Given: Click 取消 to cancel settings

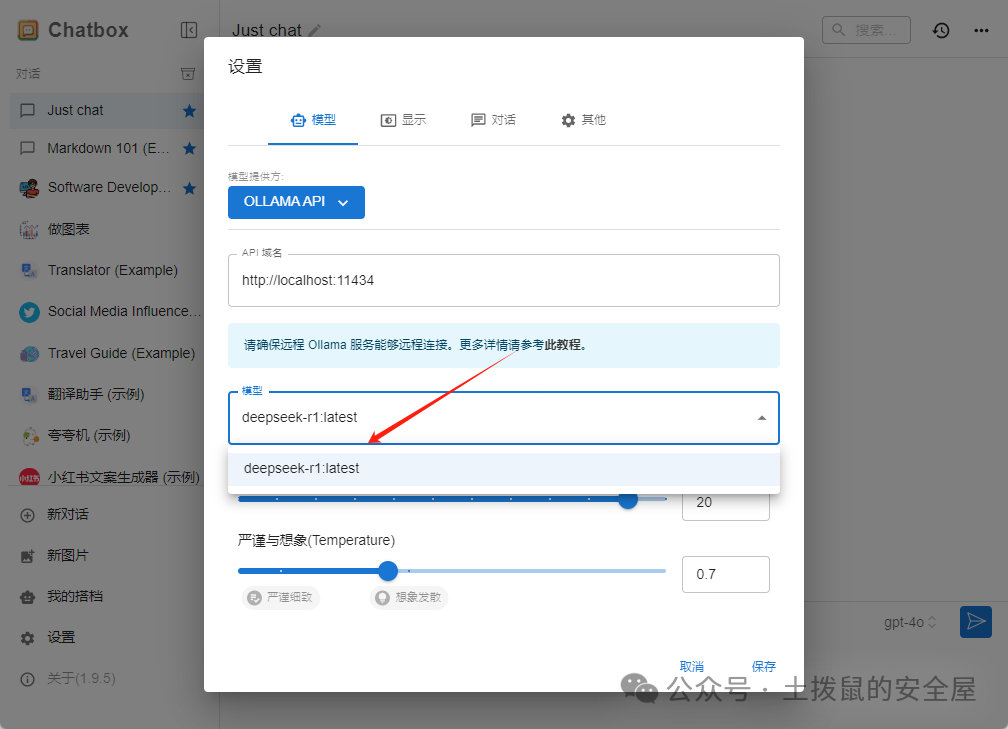Looking at the screenshot, I should (692, 667).
